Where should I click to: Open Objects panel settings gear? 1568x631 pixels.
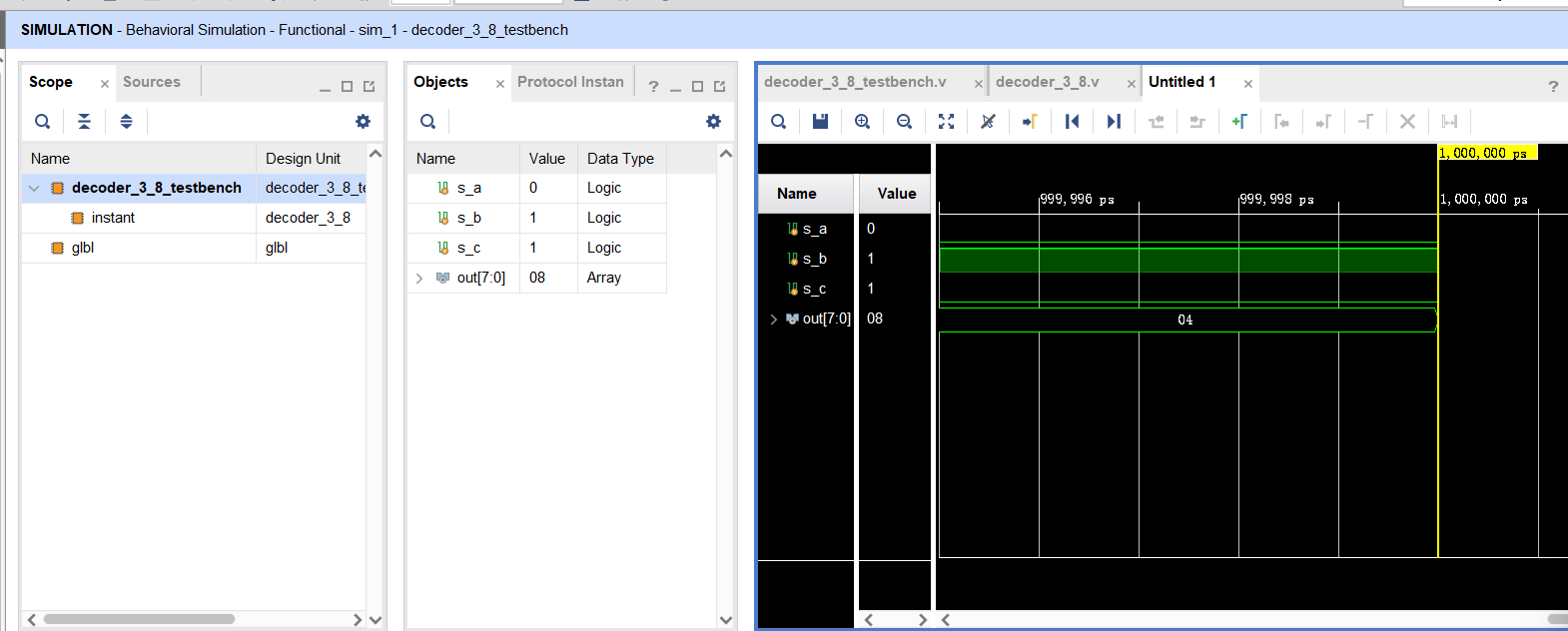(x=713, y=121)
